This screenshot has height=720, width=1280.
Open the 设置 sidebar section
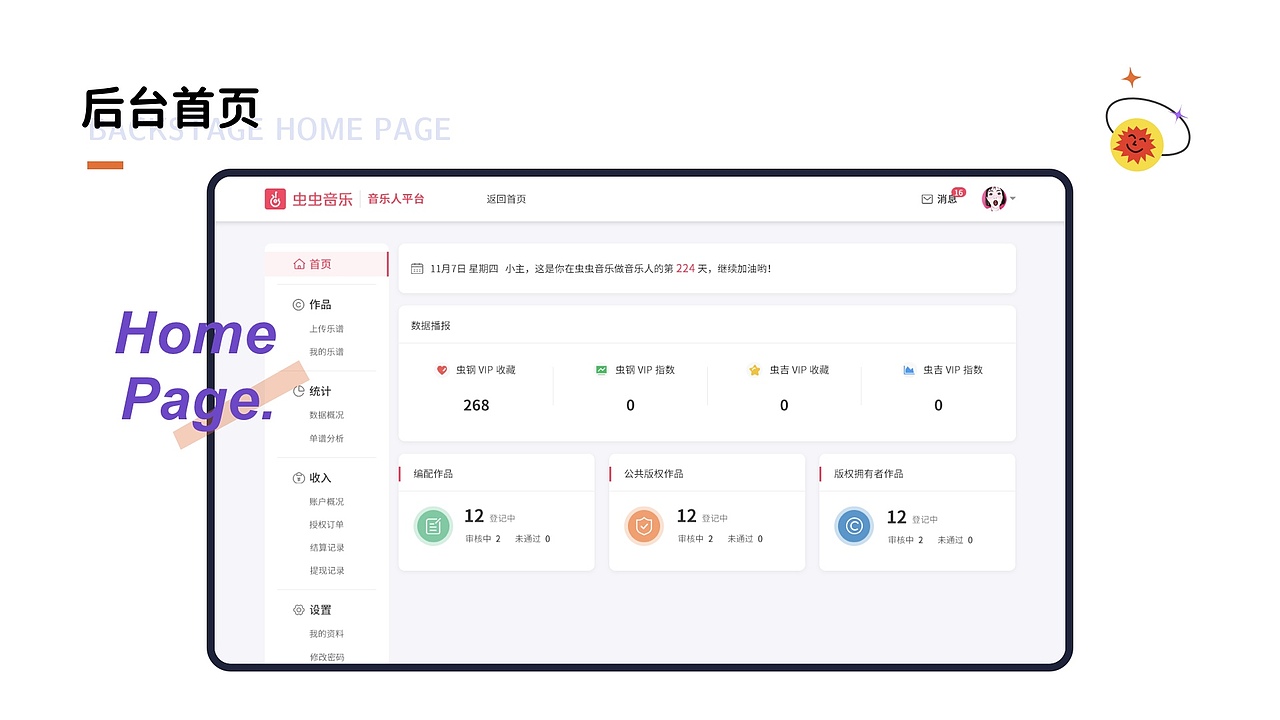[x=320, y=610]
